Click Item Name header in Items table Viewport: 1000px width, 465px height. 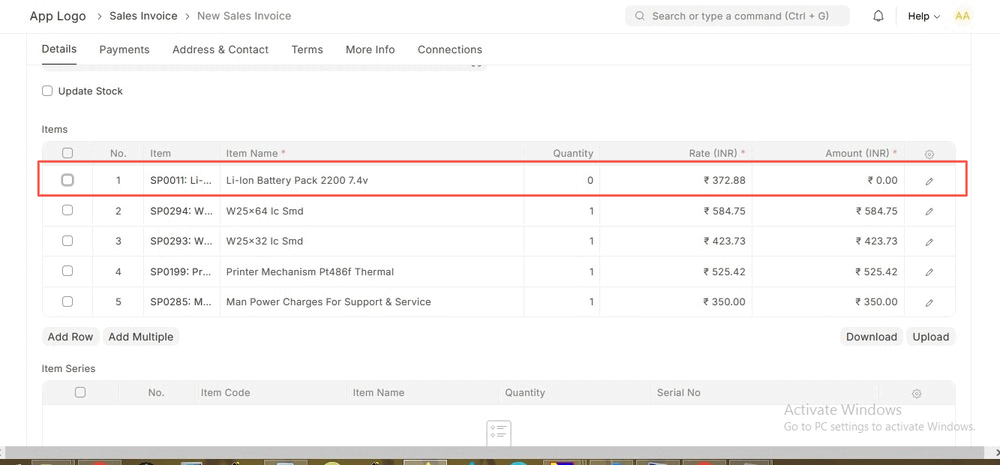point(256,153)
